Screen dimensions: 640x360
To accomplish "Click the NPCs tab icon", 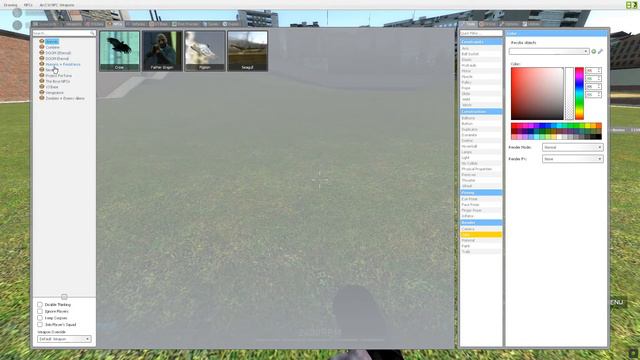I will click(x=109, y=24).
